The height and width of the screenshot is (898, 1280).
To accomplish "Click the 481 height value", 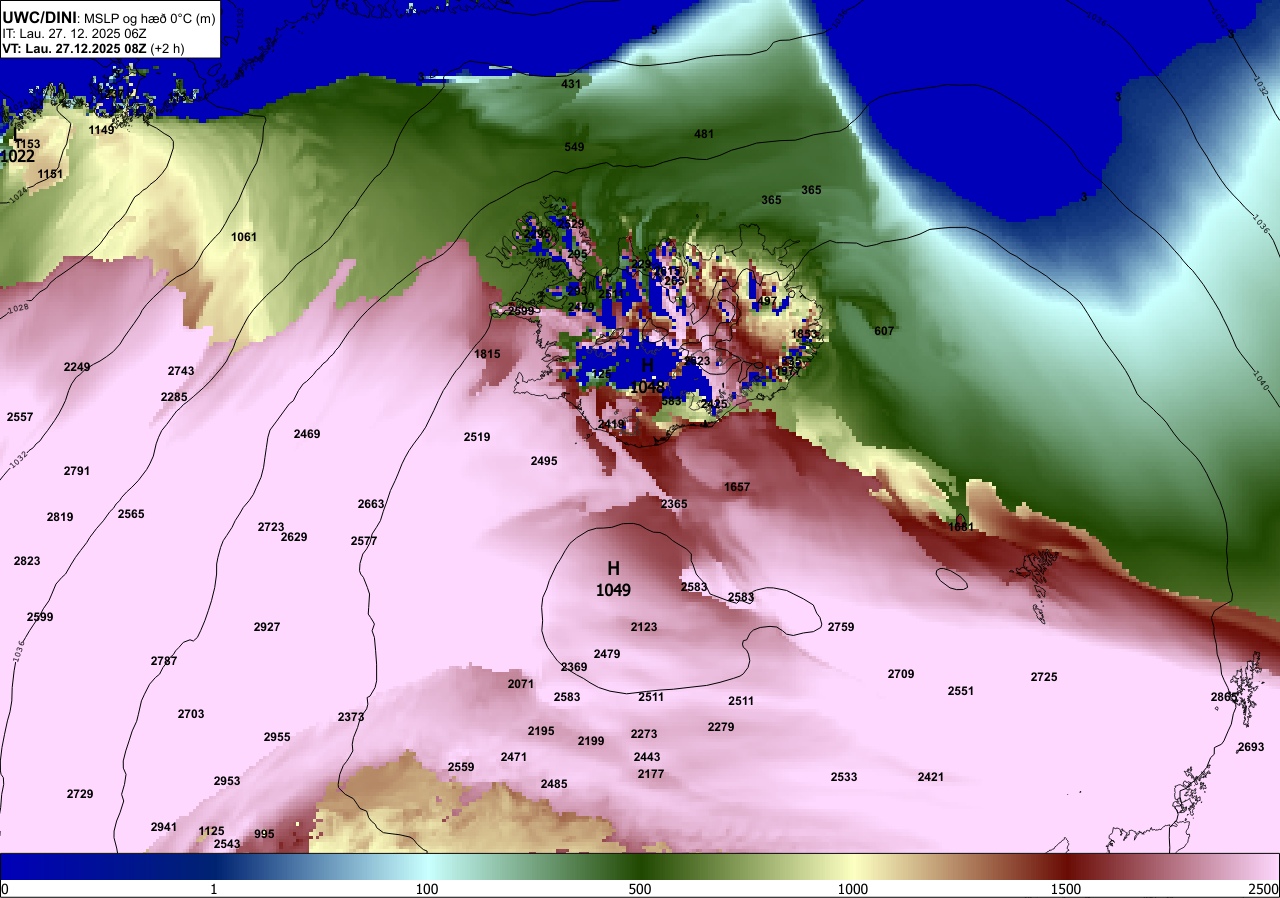I will click(x=704, y=134).
